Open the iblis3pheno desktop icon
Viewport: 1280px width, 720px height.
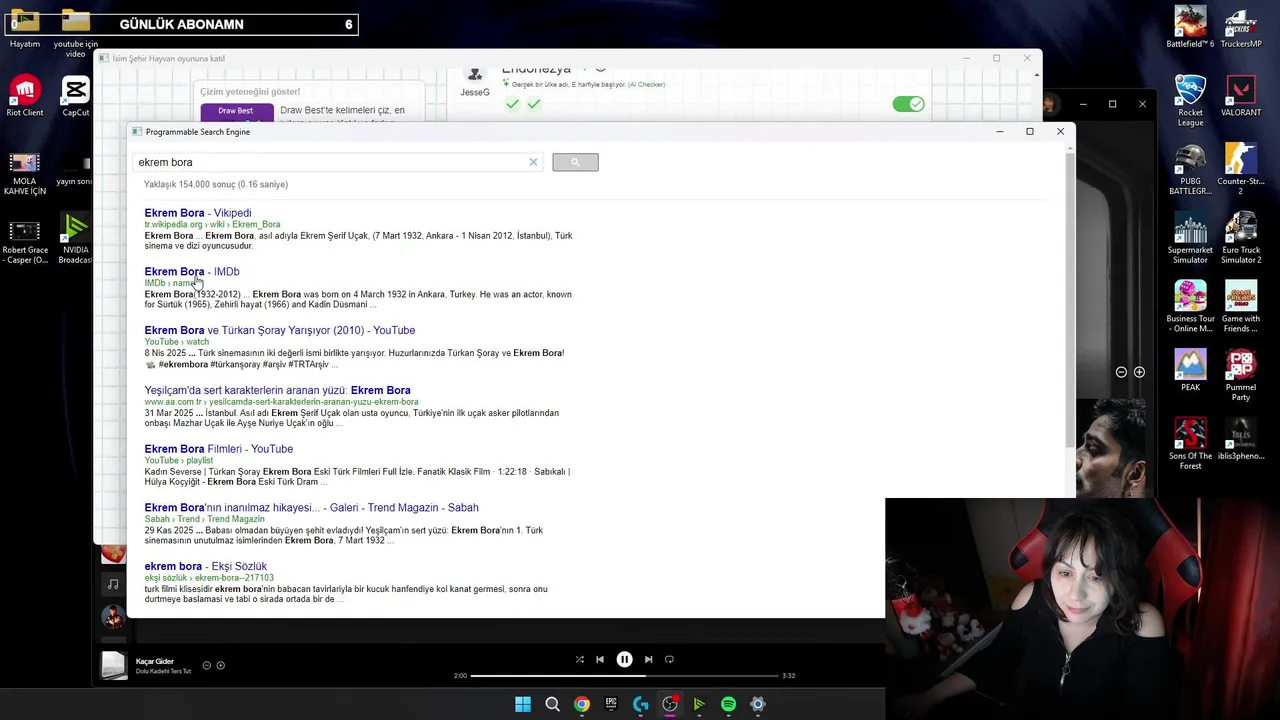click(1241, 439)
